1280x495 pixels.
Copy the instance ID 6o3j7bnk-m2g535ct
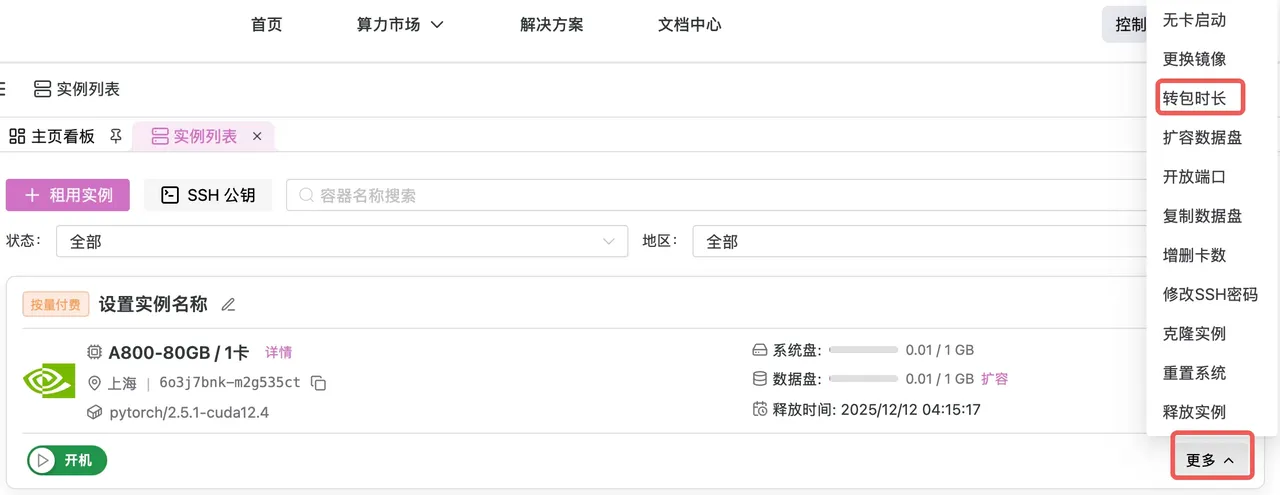tap(319, 383)
